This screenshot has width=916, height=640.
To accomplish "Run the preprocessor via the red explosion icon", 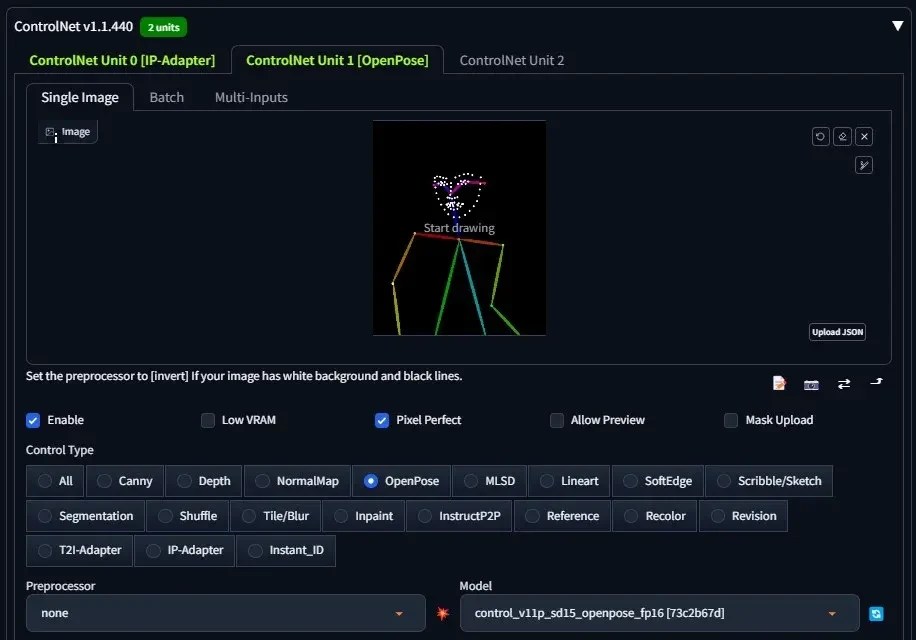I will [x=442, y=613].
